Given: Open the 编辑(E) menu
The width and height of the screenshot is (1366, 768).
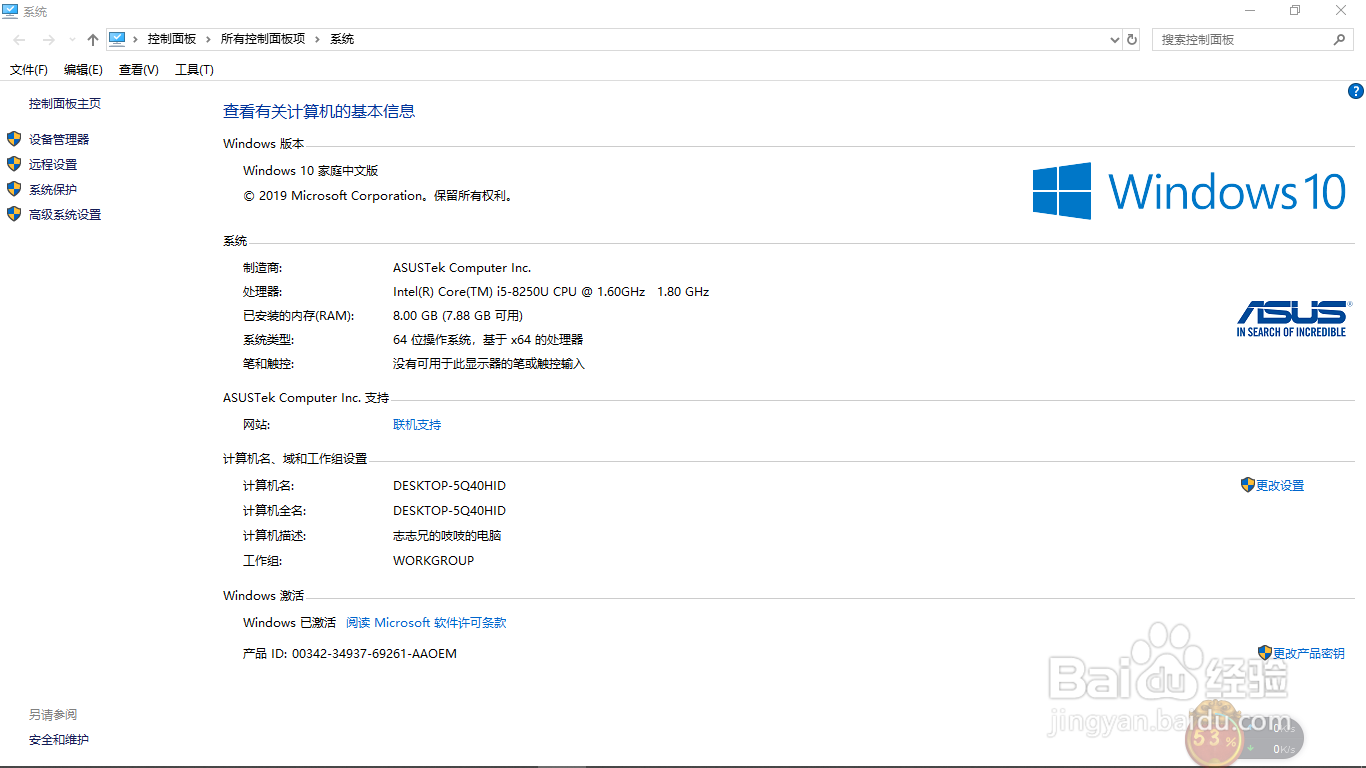Looking at the screenshot, I should (83, 70).
